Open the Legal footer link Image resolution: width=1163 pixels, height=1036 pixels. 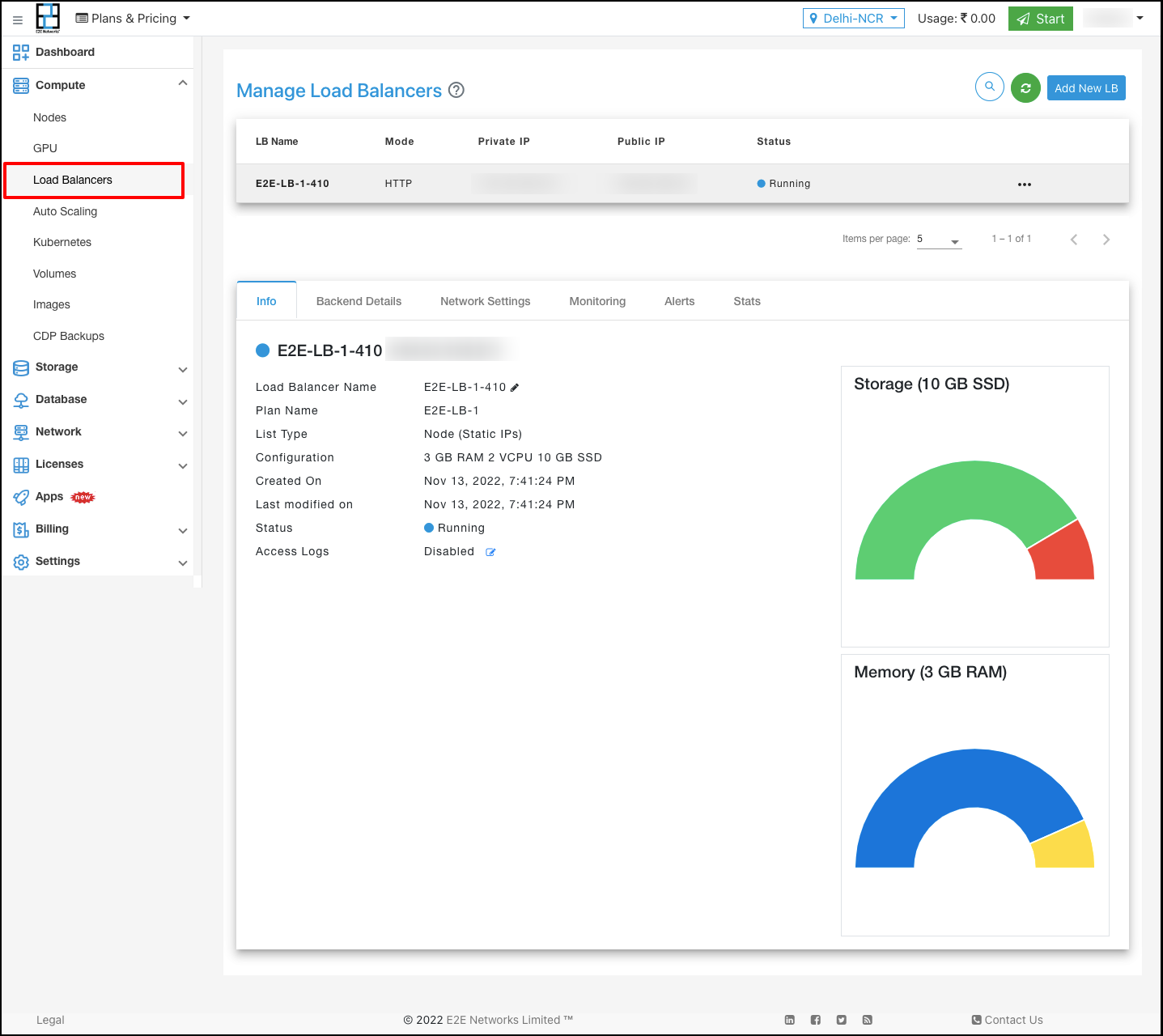coord(50,1020)
